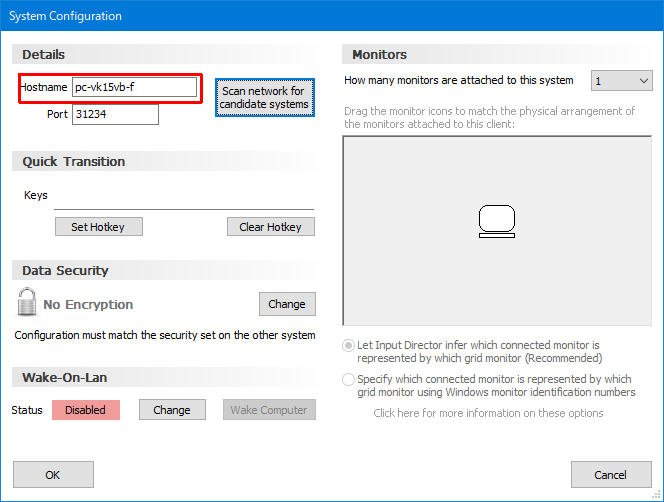The image size is (664, 502).
Task: Select 'Let Input Director infer' monitor option
Action: click(348, 345)
